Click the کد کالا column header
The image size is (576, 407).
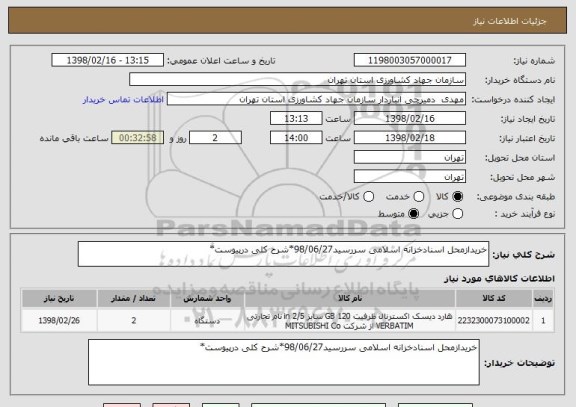494,298
